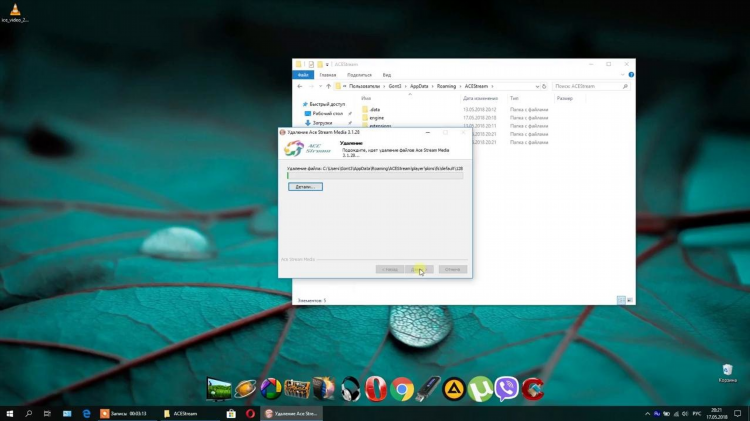750x421 pixels.
Task: Launch the Picasa dock icon
Action: click(271, 388)
